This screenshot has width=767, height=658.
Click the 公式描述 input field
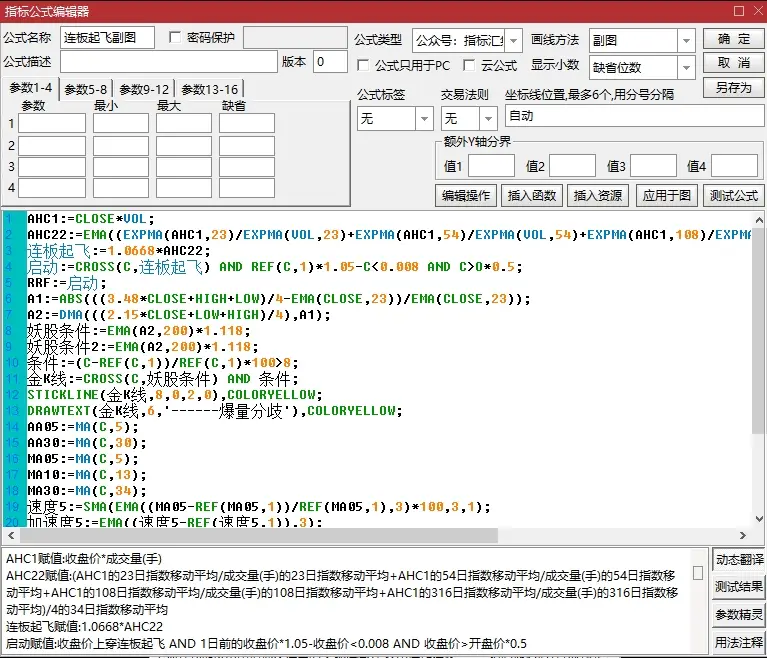tap(168, 63)
